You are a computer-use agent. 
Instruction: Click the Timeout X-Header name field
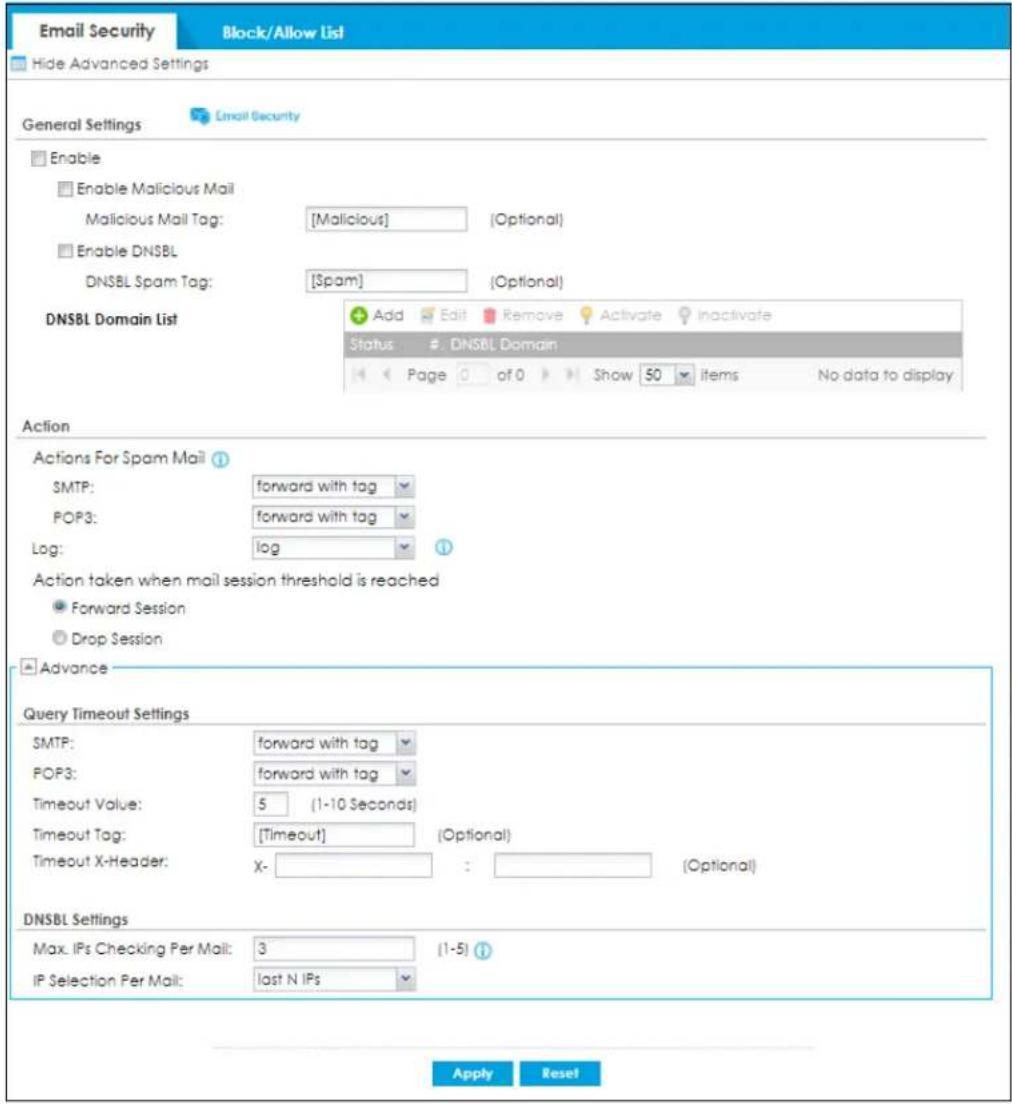354,865
